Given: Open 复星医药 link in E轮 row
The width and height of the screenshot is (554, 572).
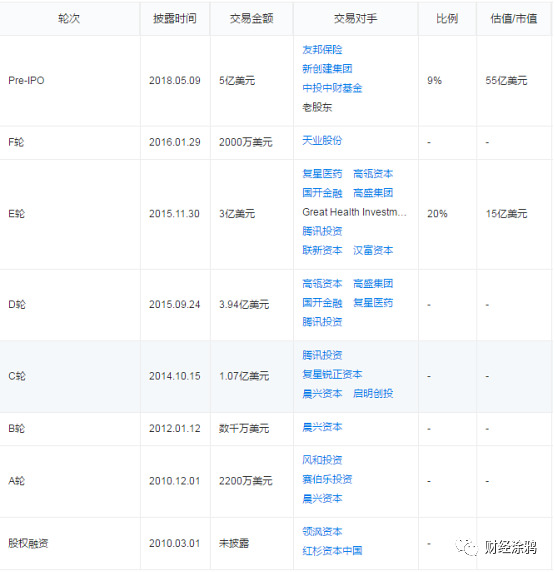Looking at the screenshot, I should (322, 174).
